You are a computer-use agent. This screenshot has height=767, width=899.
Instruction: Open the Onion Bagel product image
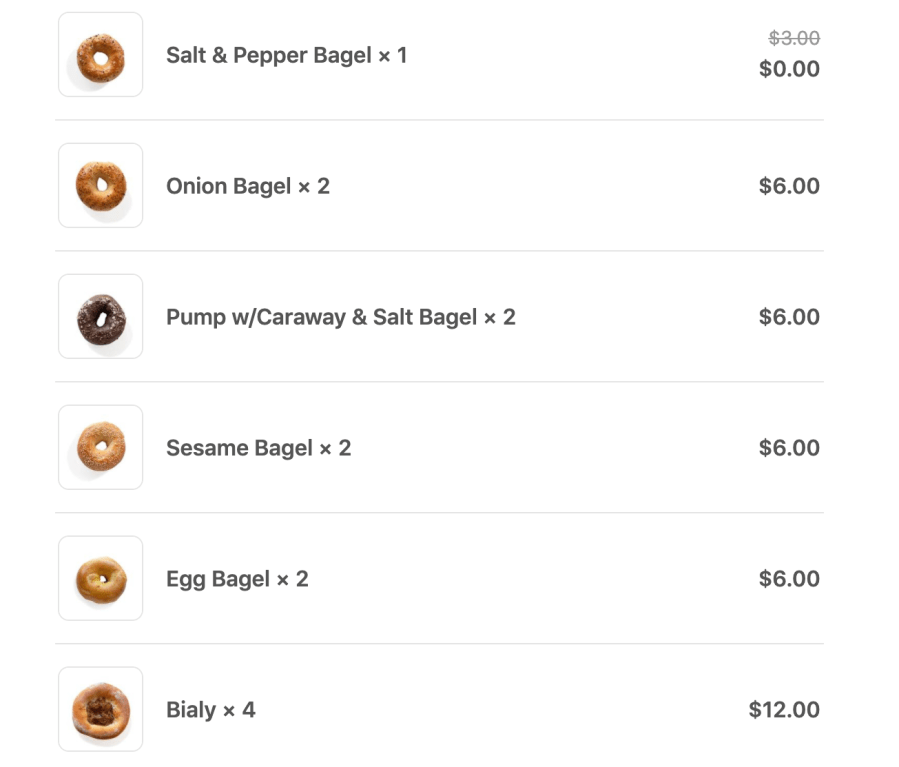point(100,186)
